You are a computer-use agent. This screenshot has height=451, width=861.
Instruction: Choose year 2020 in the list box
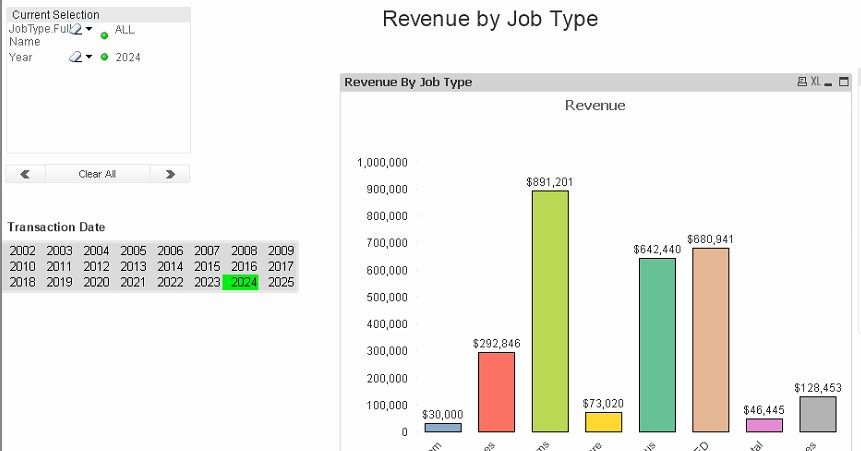(x=96, y=282)
